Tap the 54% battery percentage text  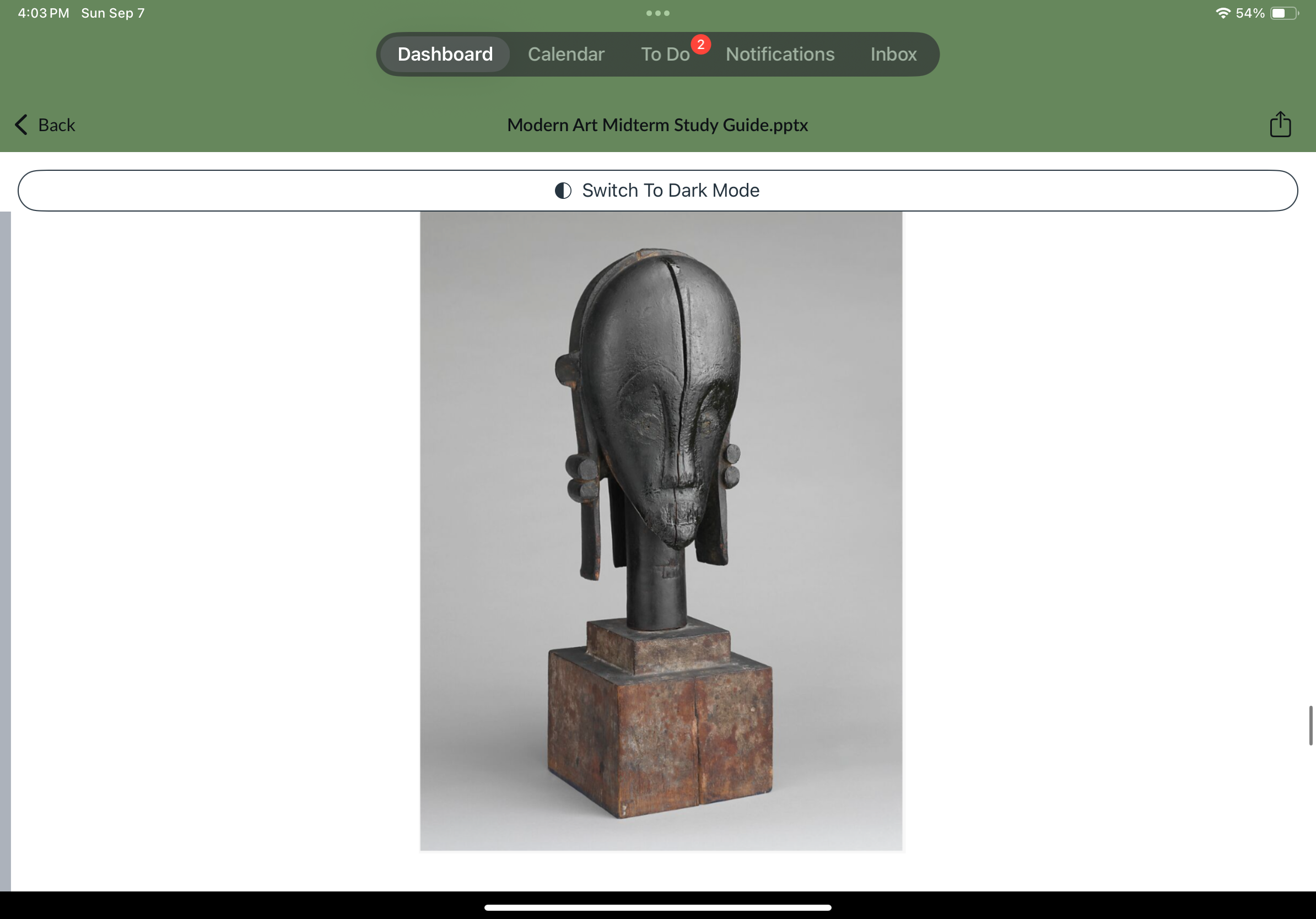click(1250, 13)
